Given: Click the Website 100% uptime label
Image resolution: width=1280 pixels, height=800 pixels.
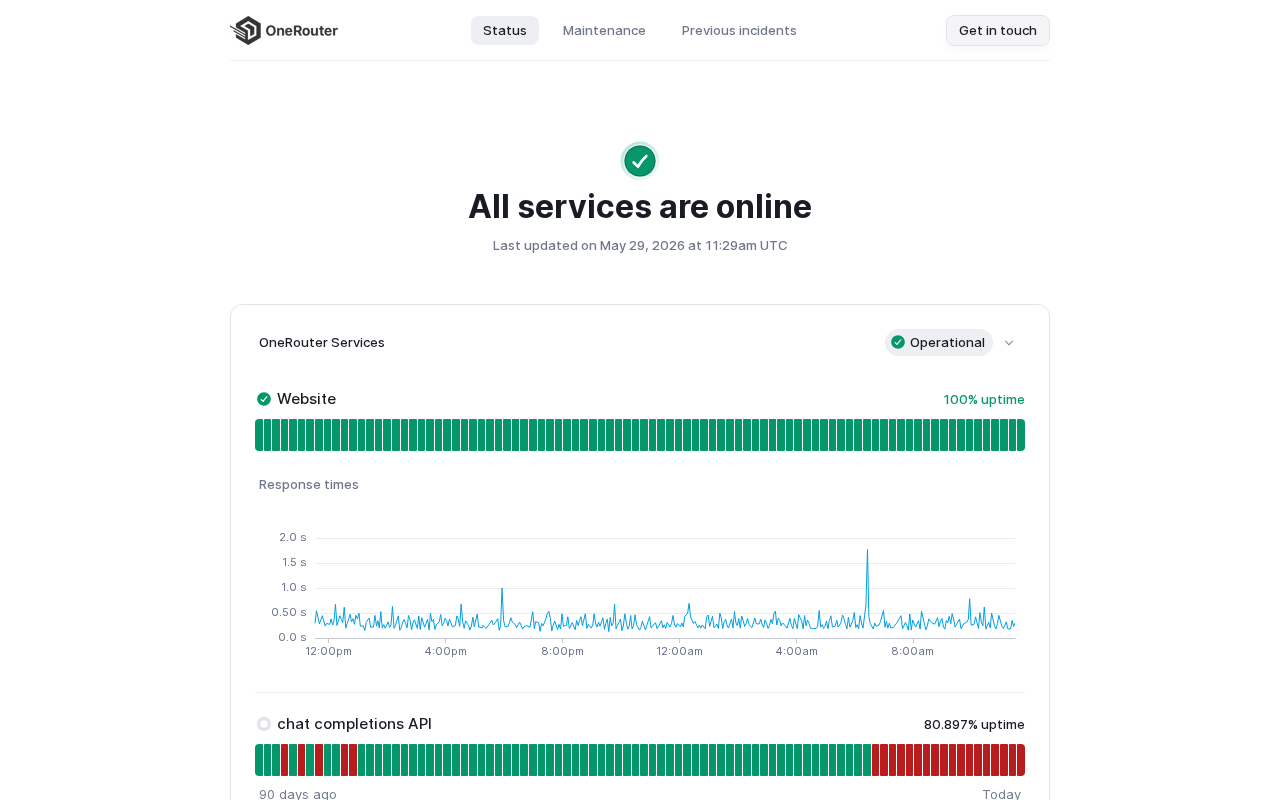Looking at the screenshot, I should [984, 399].
